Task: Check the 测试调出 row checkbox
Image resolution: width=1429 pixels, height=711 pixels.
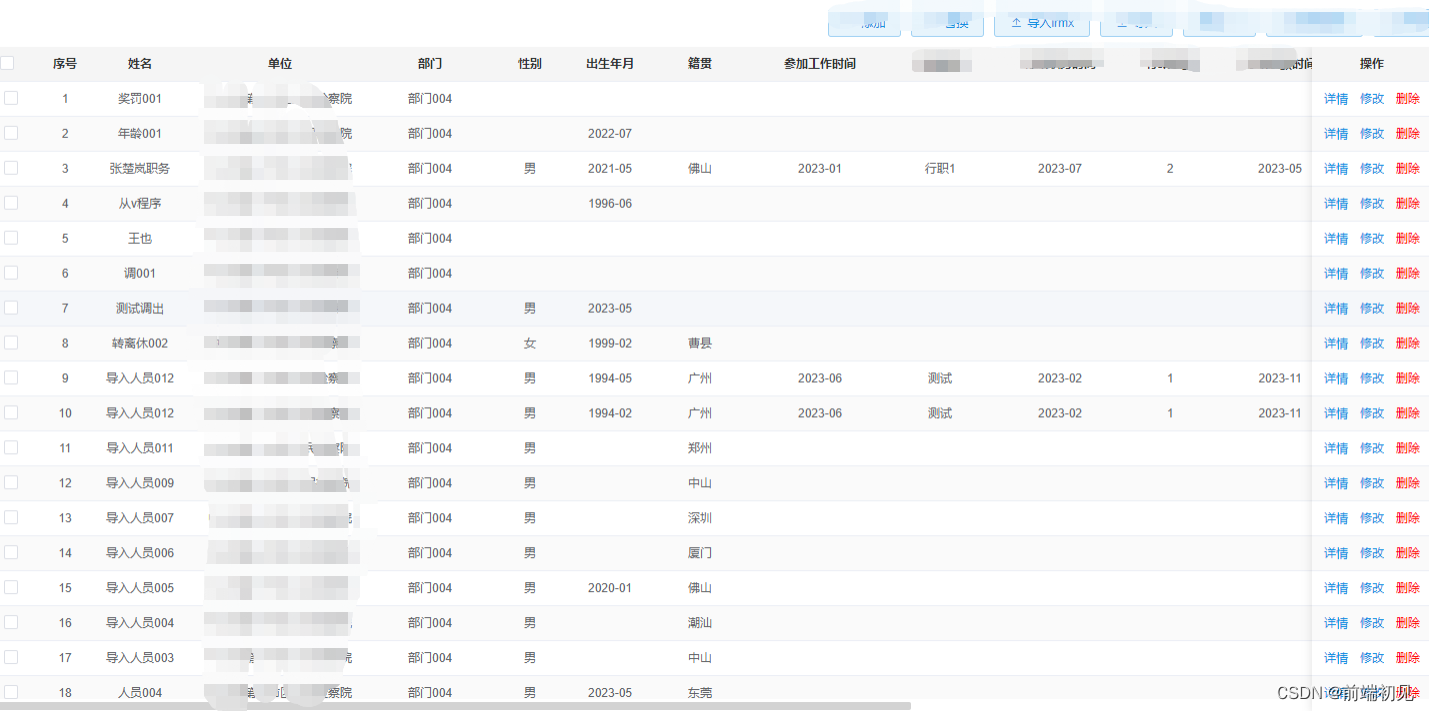Action: 11,308
